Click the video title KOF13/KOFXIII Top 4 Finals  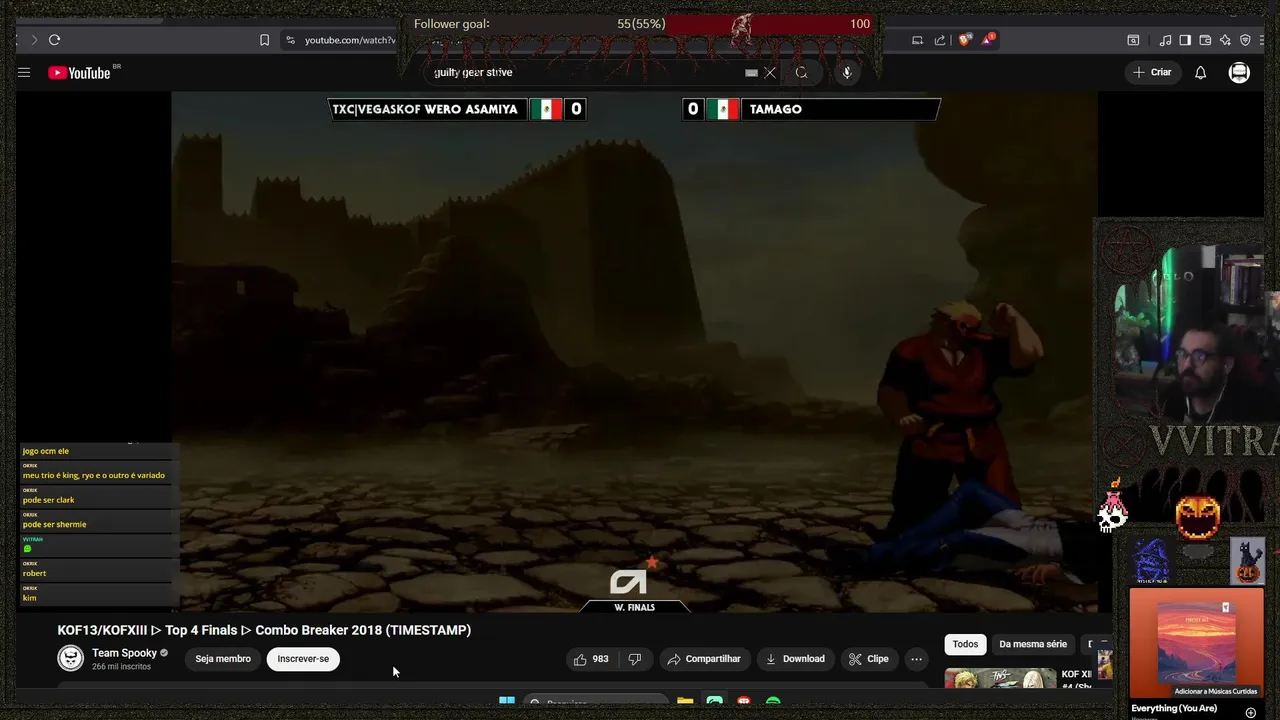click(264, 630)
